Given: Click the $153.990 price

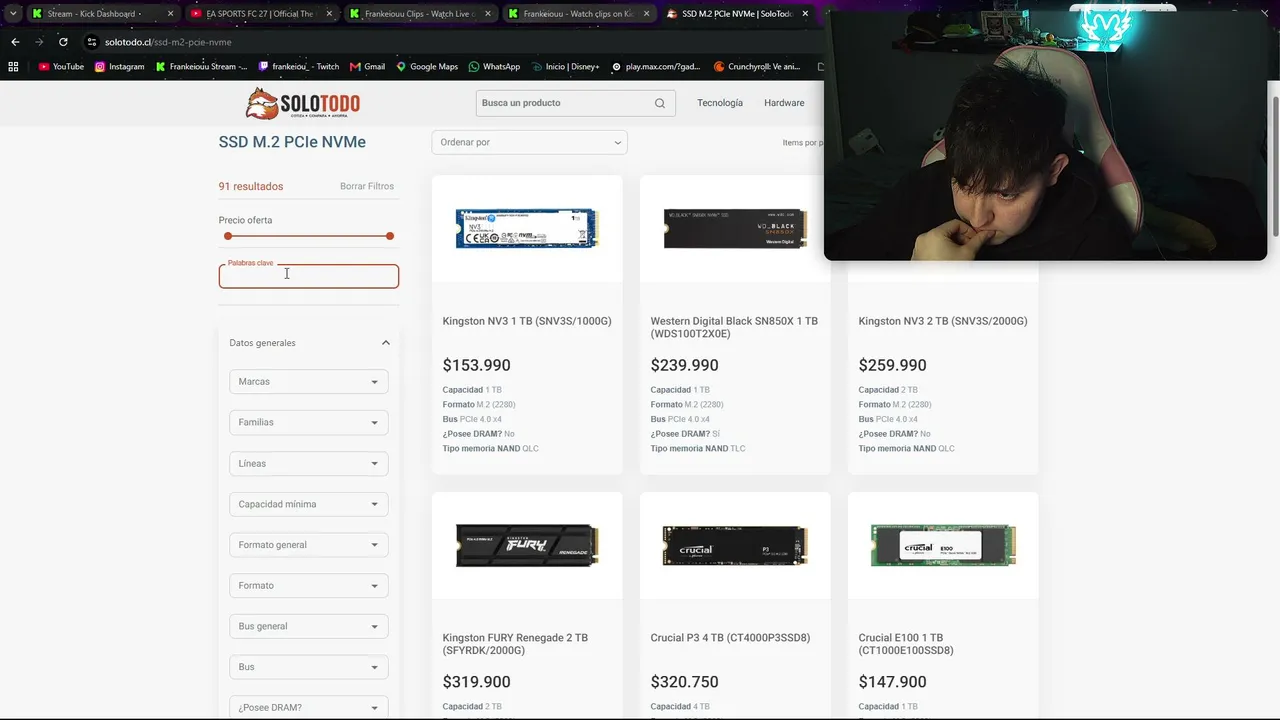Looking at the screenshot, I should tap(477, 365).
